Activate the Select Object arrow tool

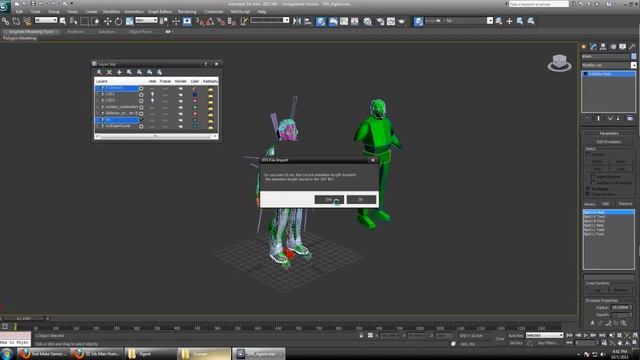63,21
